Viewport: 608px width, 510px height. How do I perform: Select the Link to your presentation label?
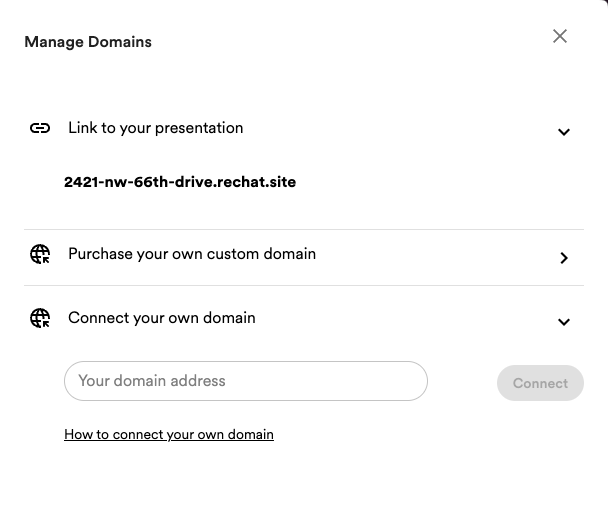click(155, 128)
